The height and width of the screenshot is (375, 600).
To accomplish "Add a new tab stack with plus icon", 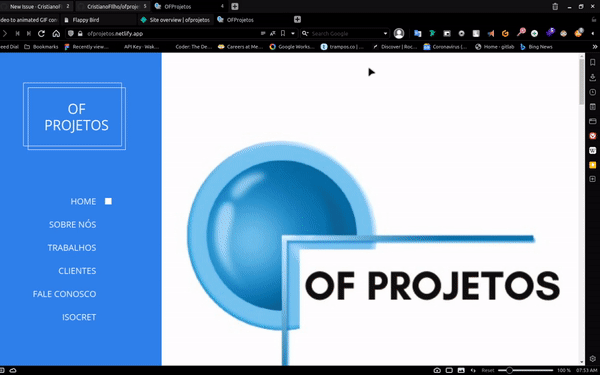I will click(x=235, y=7).
